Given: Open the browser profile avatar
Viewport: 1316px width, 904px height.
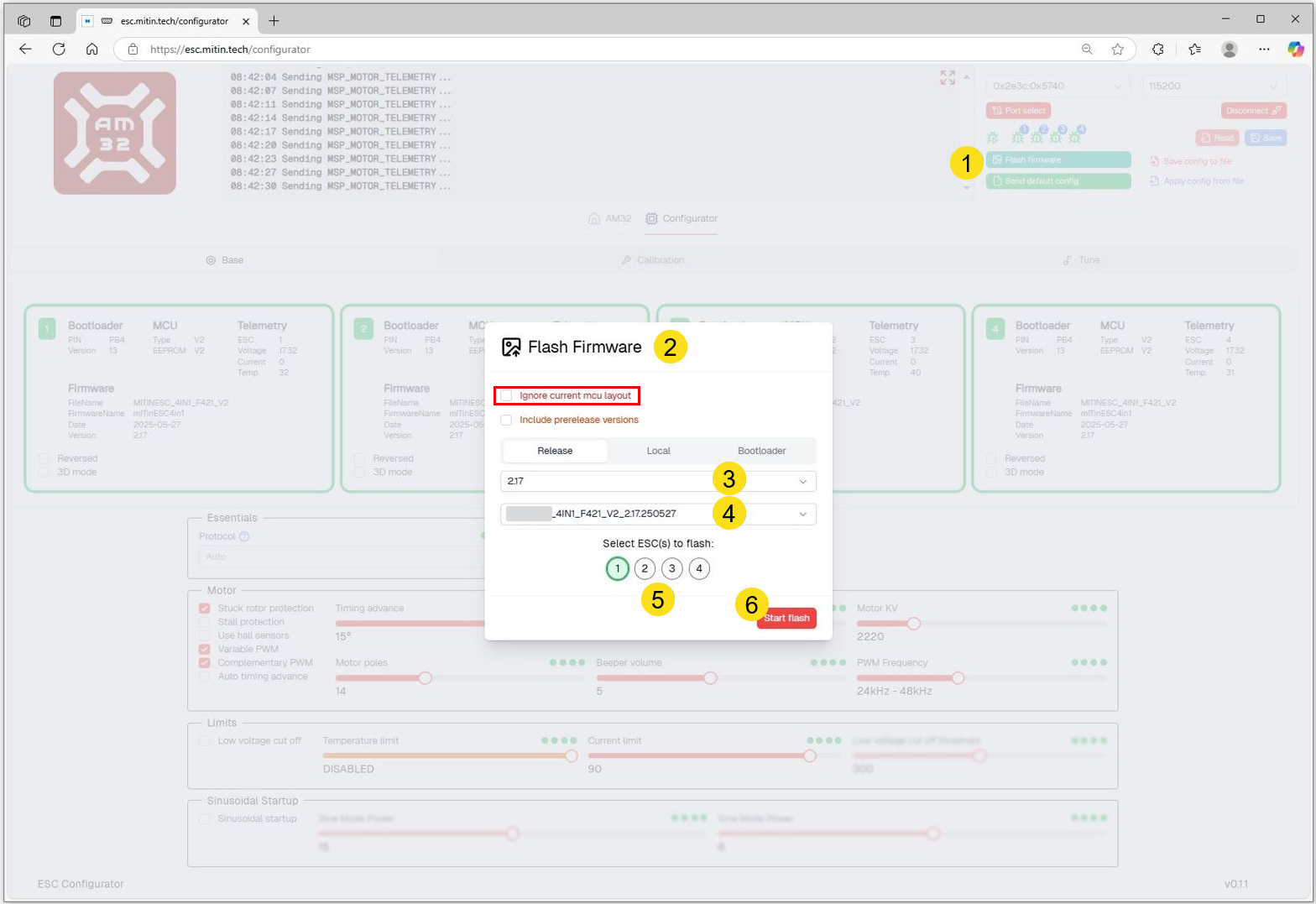Looking at the screenshot, I should pyautogui.click(x=1230, y=50).
